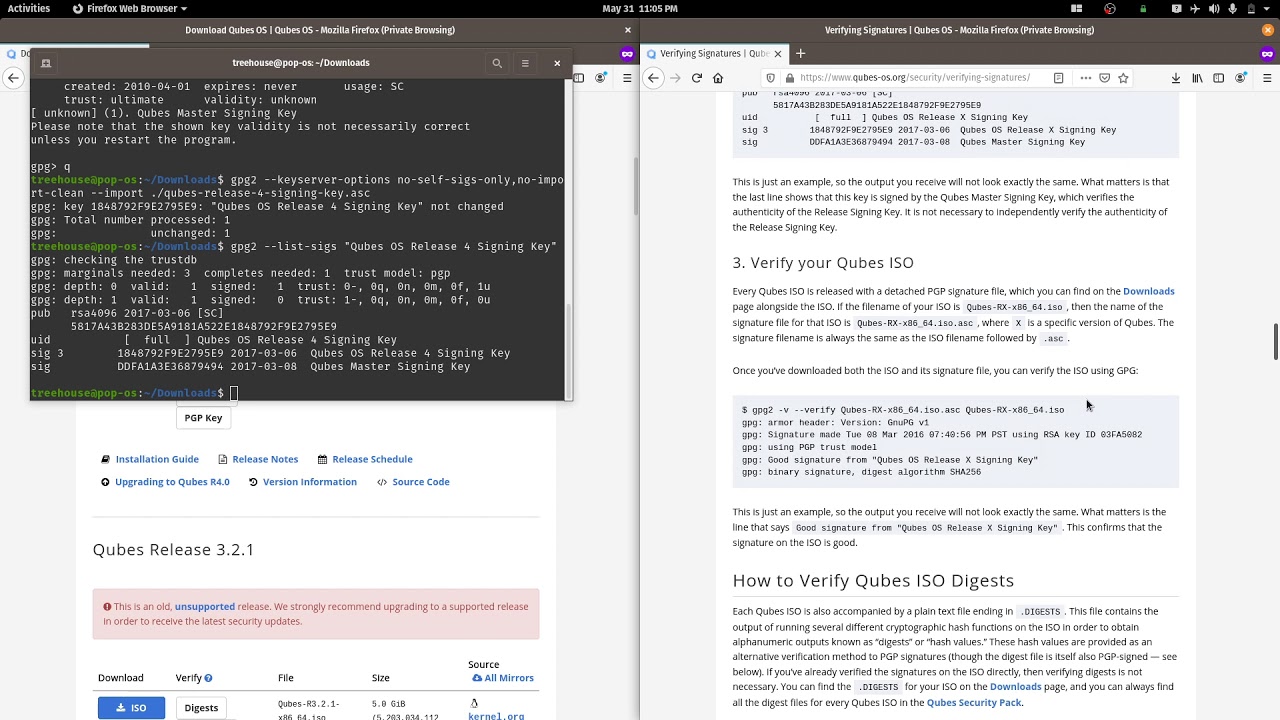Click the Digests button for Qubes-R3.2.1
Image resolution: width=1280 pixels, height=720 pixels.
(x=201, y=708)
